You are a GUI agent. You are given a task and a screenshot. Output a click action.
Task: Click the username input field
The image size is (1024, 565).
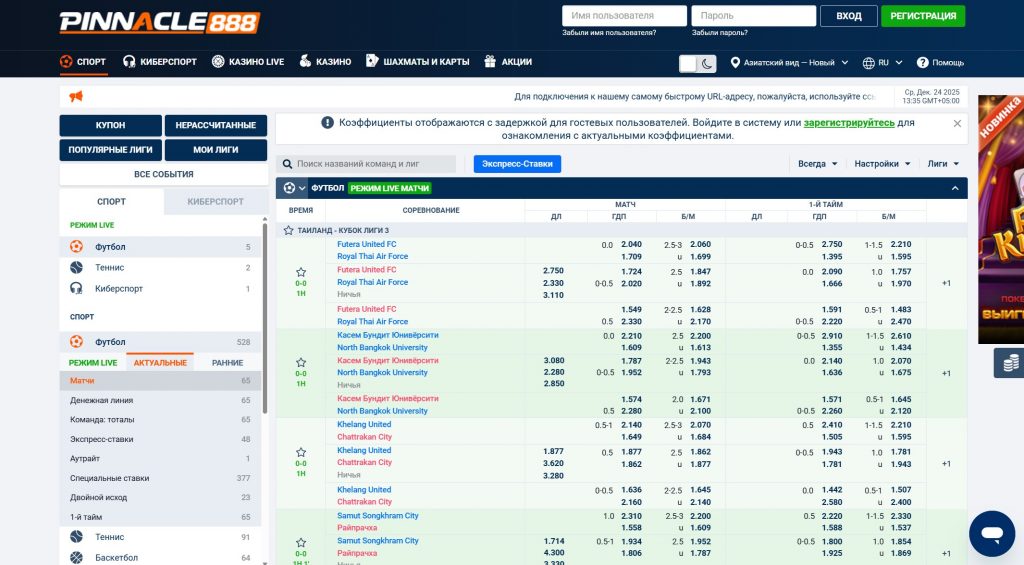[624, 16]
